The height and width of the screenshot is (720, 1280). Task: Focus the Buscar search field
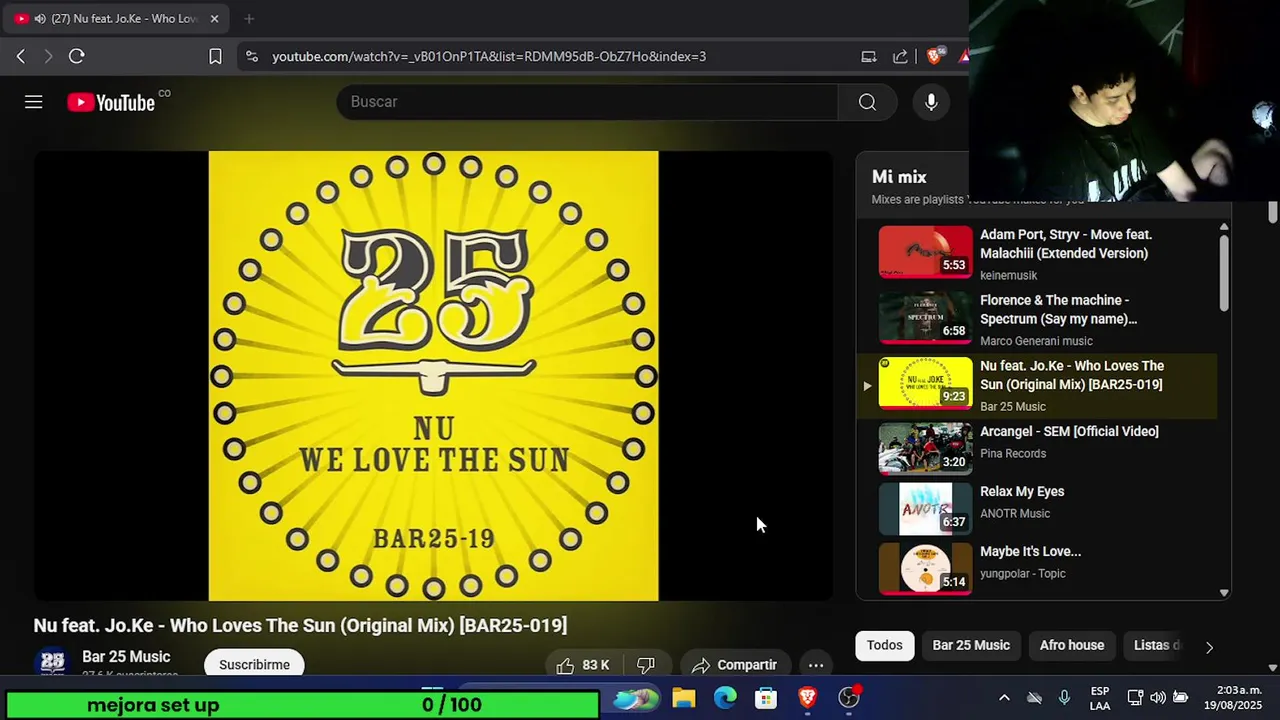(x=588, y=102)
